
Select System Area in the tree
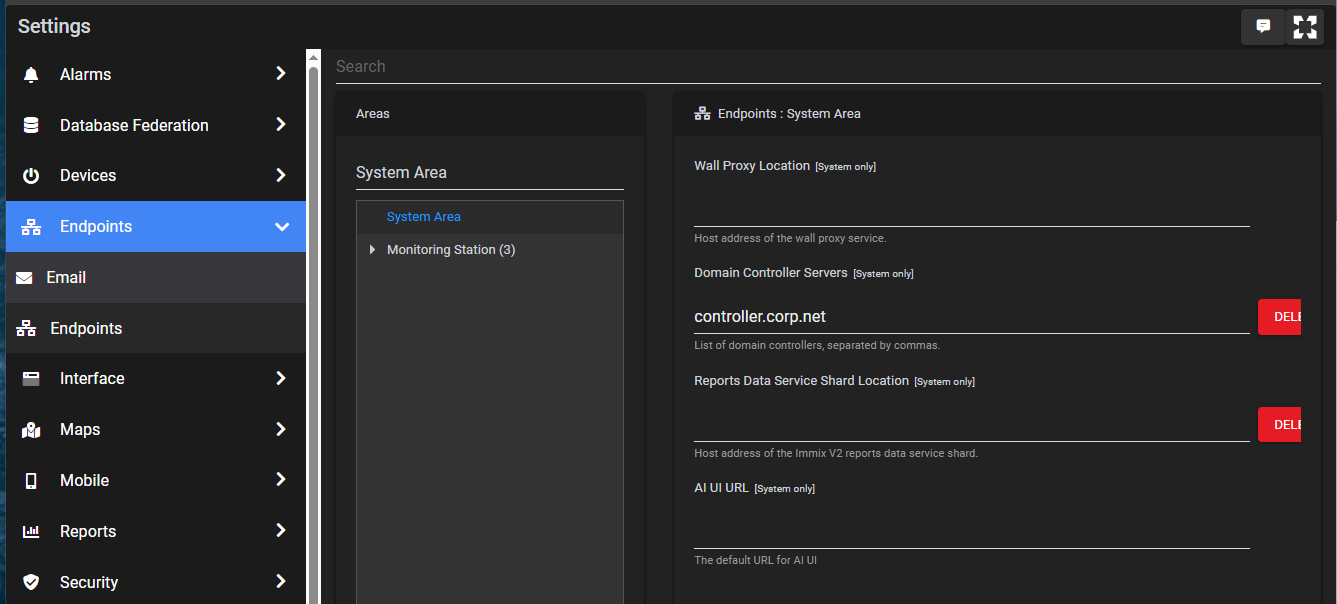[423, 217]
